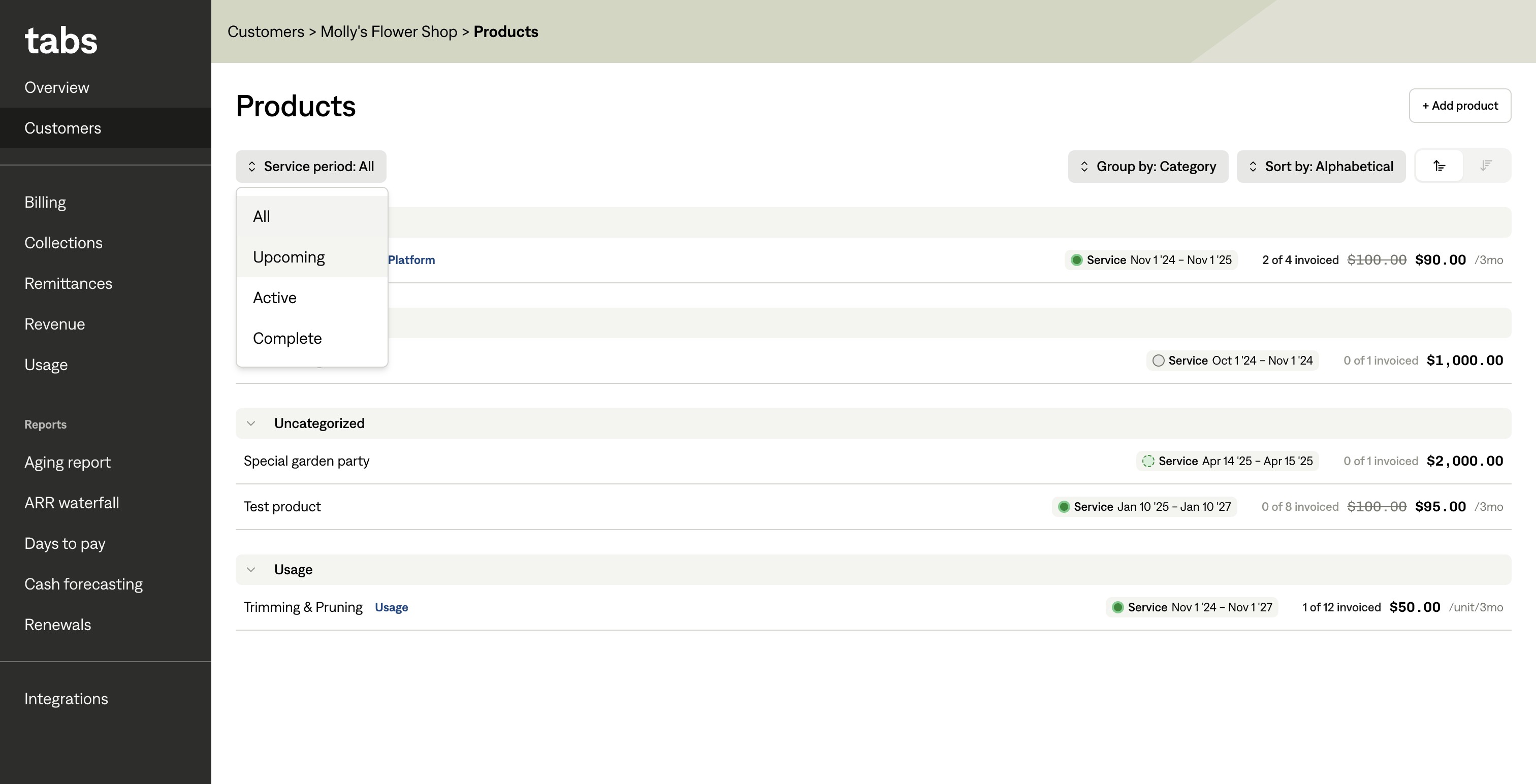Collapse the Uncategorized group chevron
Viewport: 1536px width, 784px height.
point(251,423)
